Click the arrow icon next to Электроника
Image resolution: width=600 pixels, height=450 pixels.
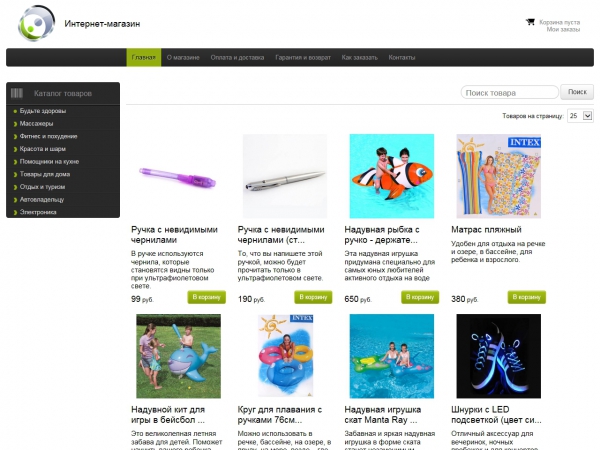[15, 212]
